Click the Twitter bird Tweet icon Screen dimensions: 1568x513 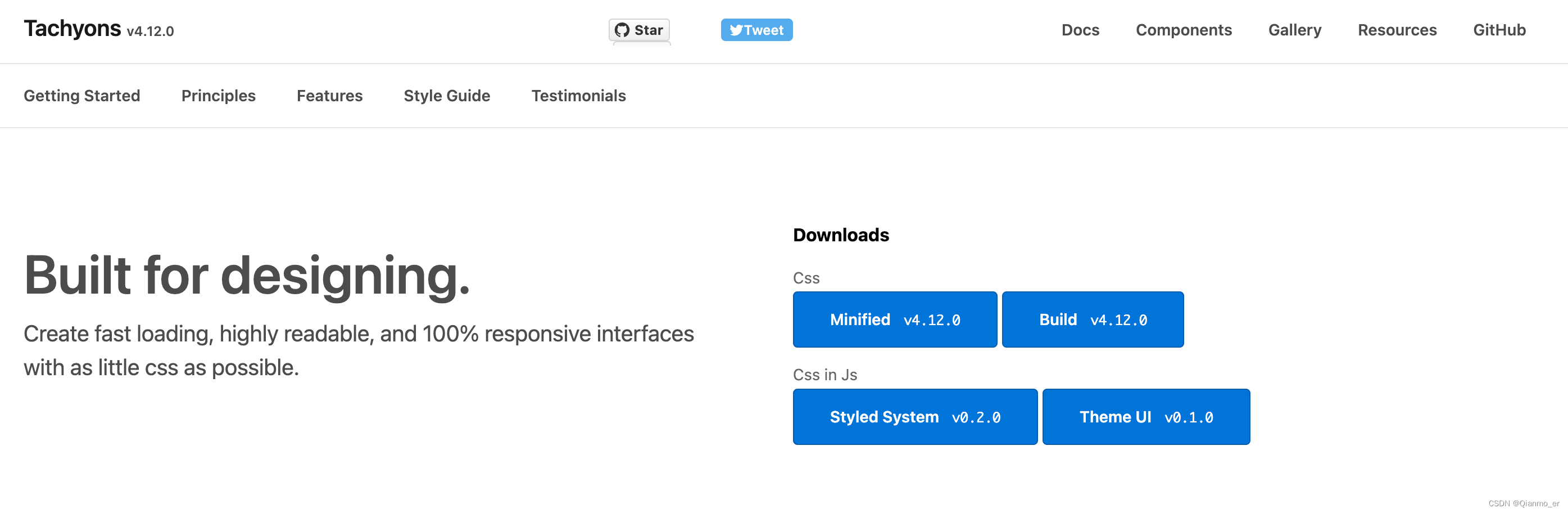pyautogui.click(x=736, y=30)
